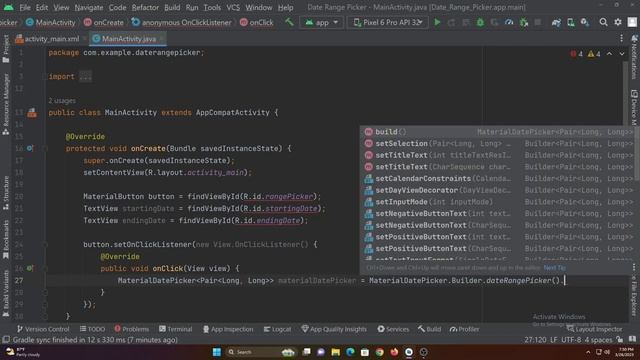This screenshot has height=360, width=640.
Task: Open the VCS menu
Action: [x=233, y=7]
